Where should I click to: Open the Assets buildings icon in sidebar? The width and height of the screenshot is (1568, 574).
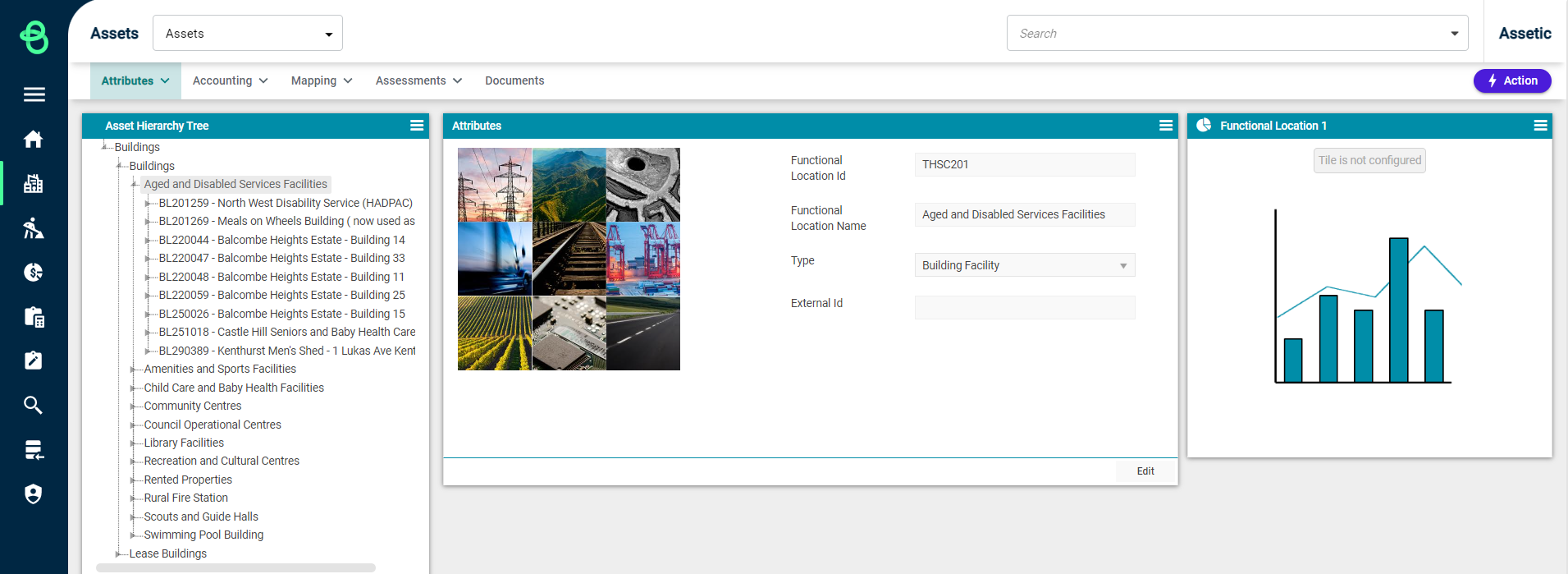34,183
